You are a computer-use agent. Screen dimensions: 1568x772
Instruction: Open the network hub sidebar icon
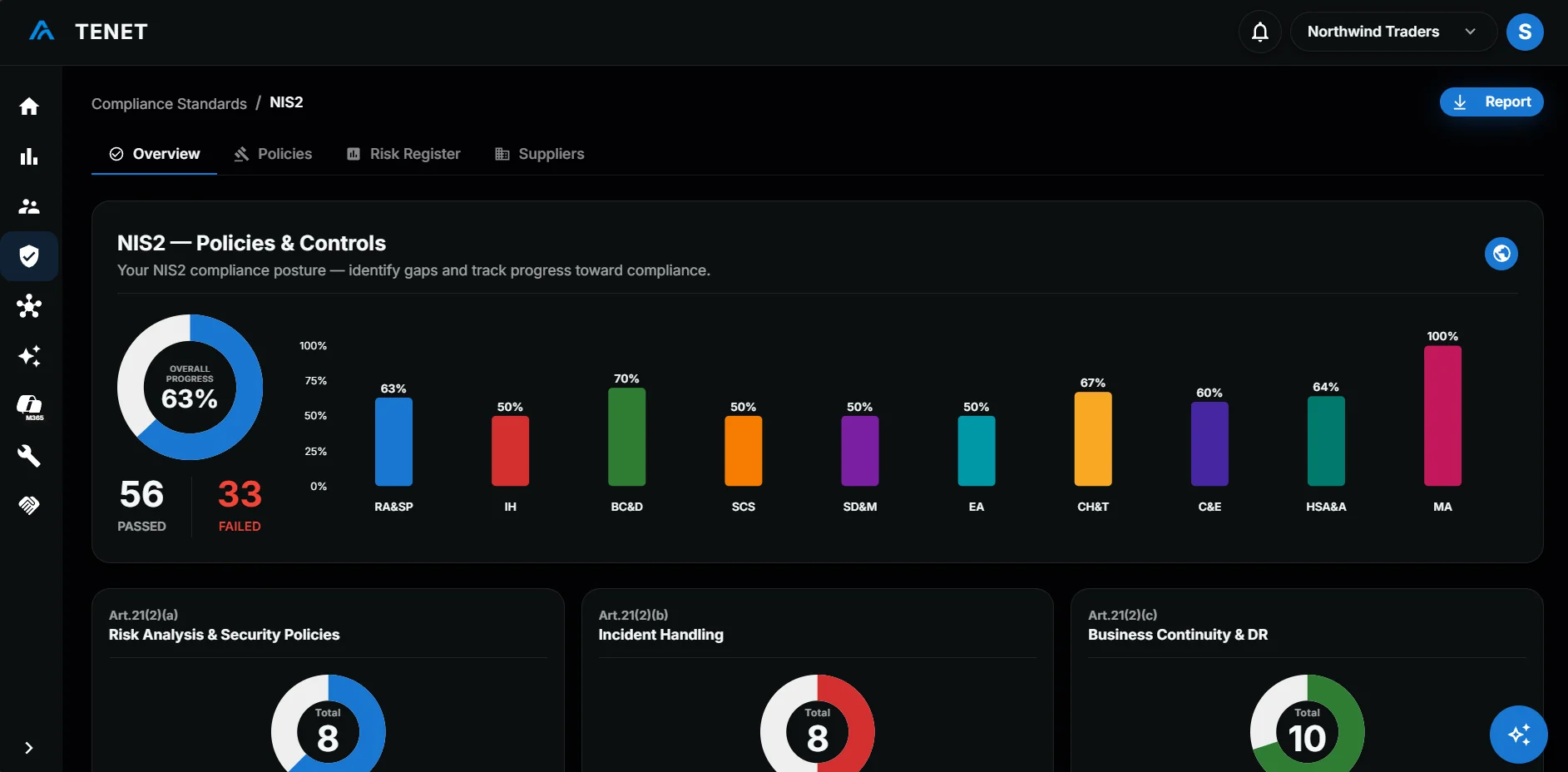click(x=29, y=306)
